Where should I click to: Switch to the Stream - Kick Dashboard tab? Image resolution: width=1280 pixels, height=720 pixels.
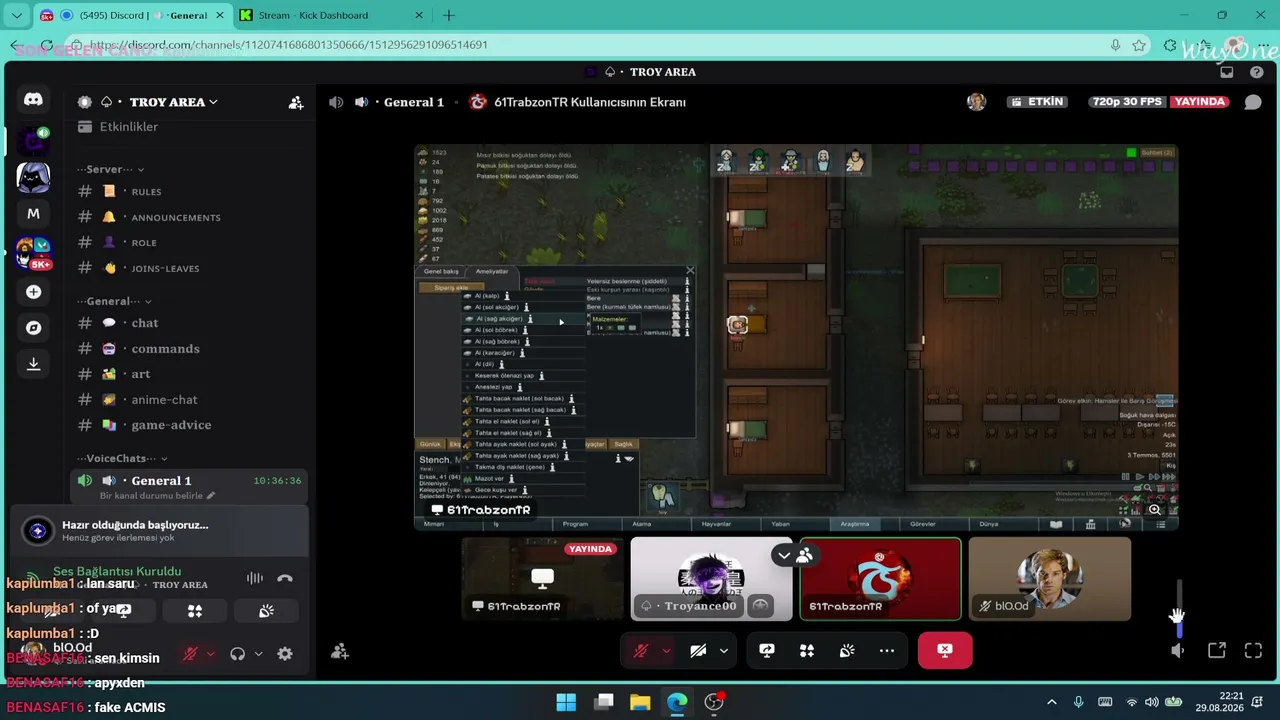(330, 15)
